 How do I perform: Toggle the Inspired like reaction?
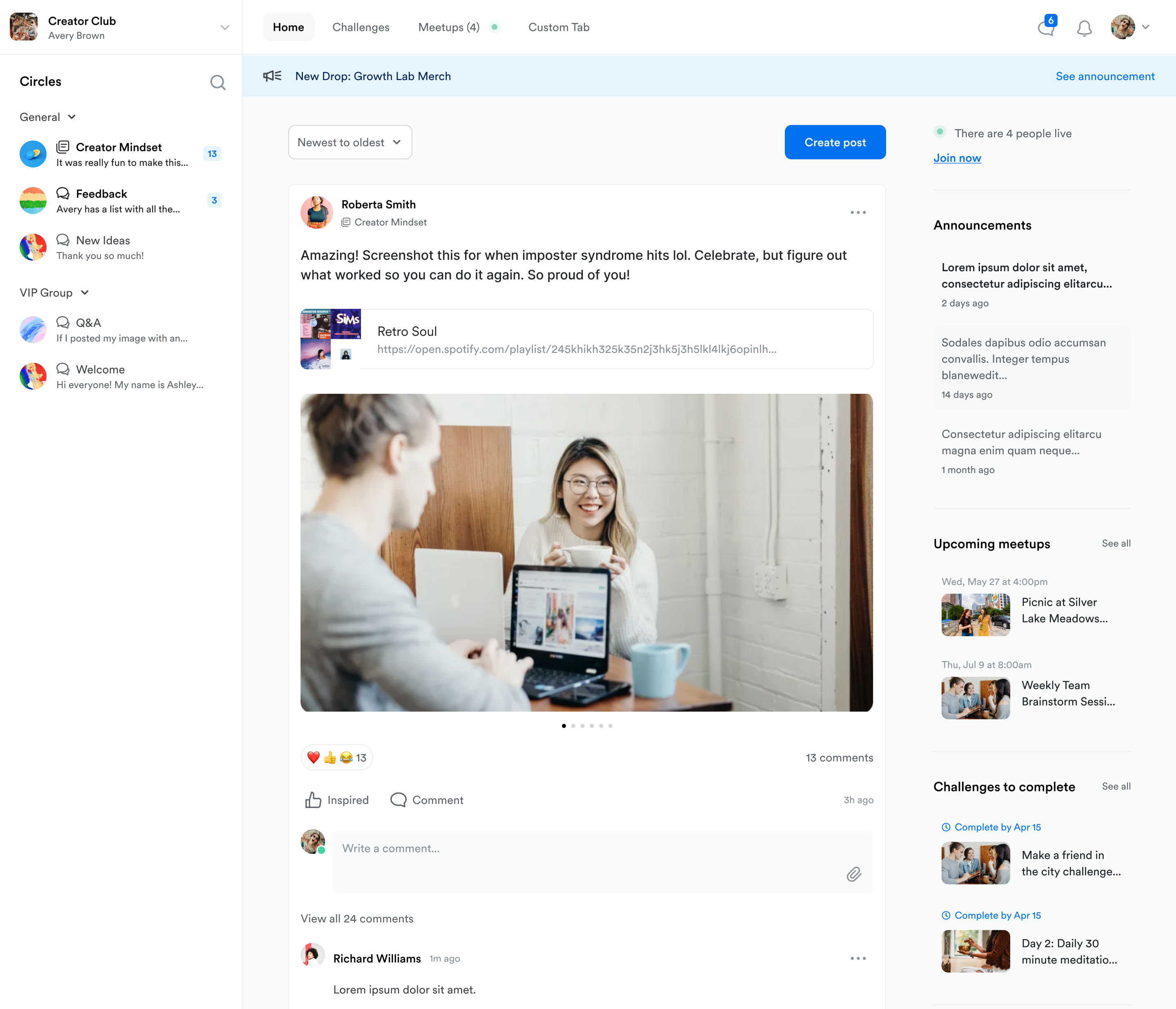(336, 799)
